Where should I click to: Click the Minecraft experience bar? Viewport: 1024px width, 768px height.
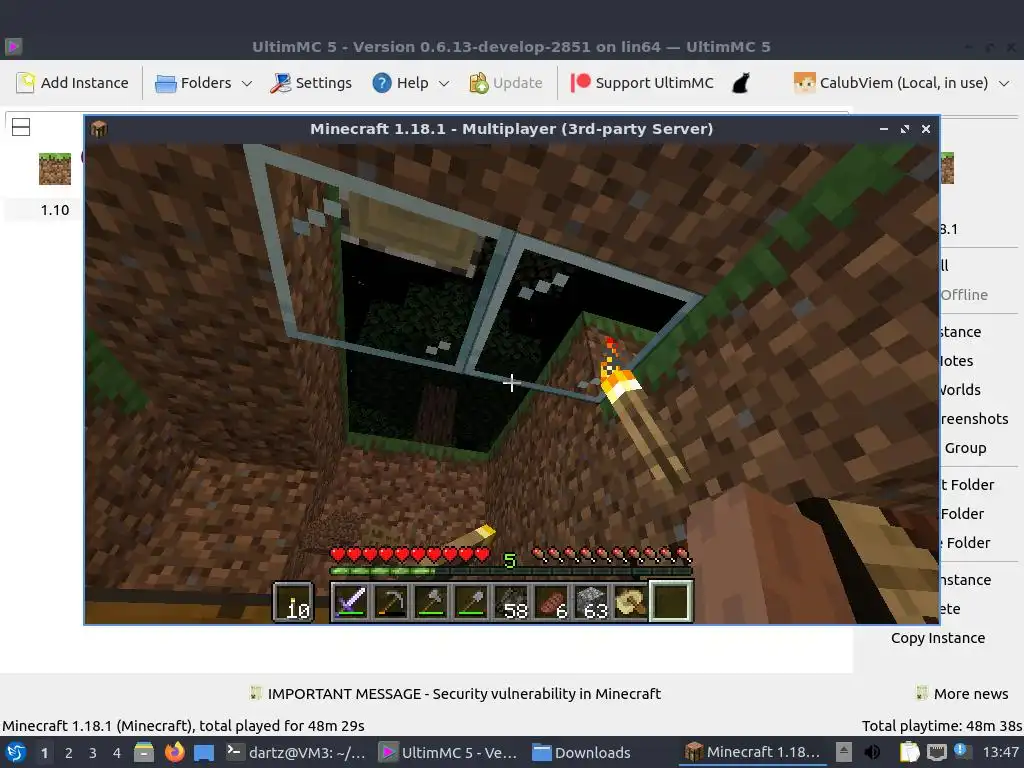click(511, 571)
